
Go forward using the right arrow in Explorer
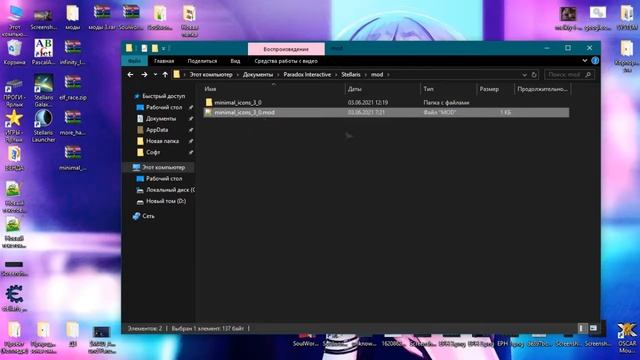(144, 75)
